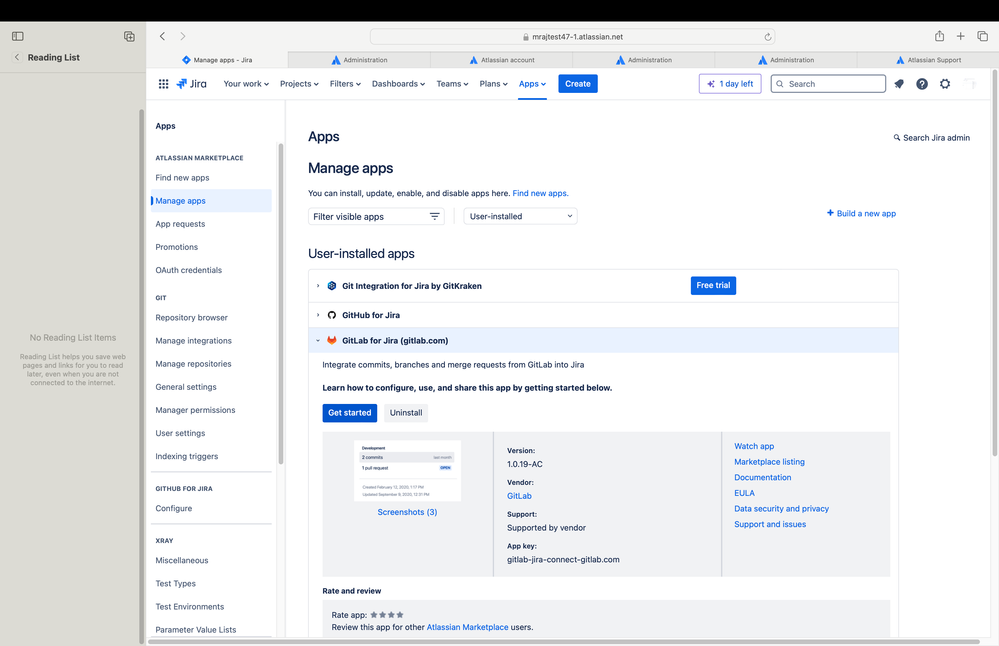The image size is (999, 646).
Task: Click Filter visible apps field
Action: (x=376, y=217)
